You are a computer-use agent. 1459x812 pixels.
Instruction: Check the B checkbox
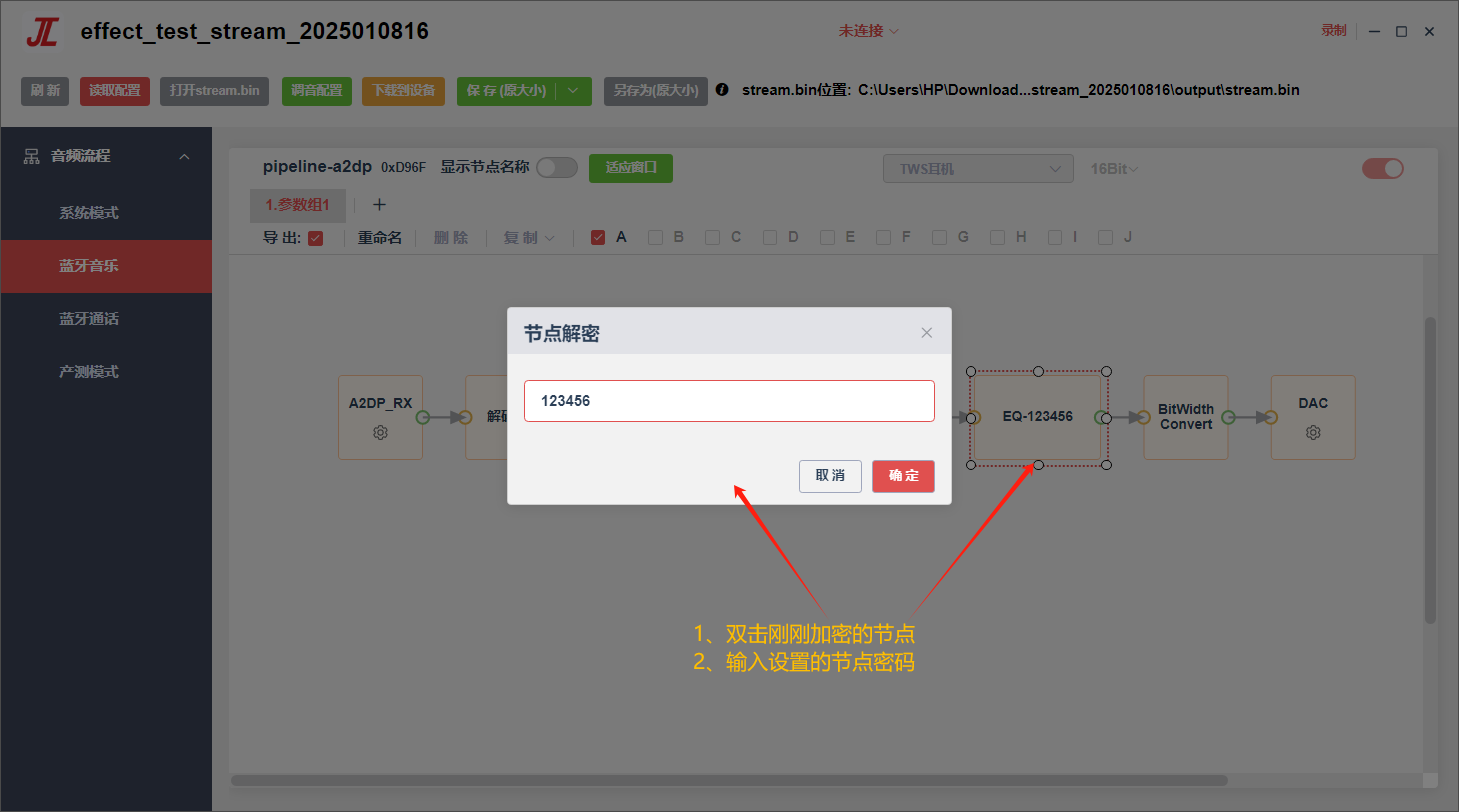click(655, 238)
